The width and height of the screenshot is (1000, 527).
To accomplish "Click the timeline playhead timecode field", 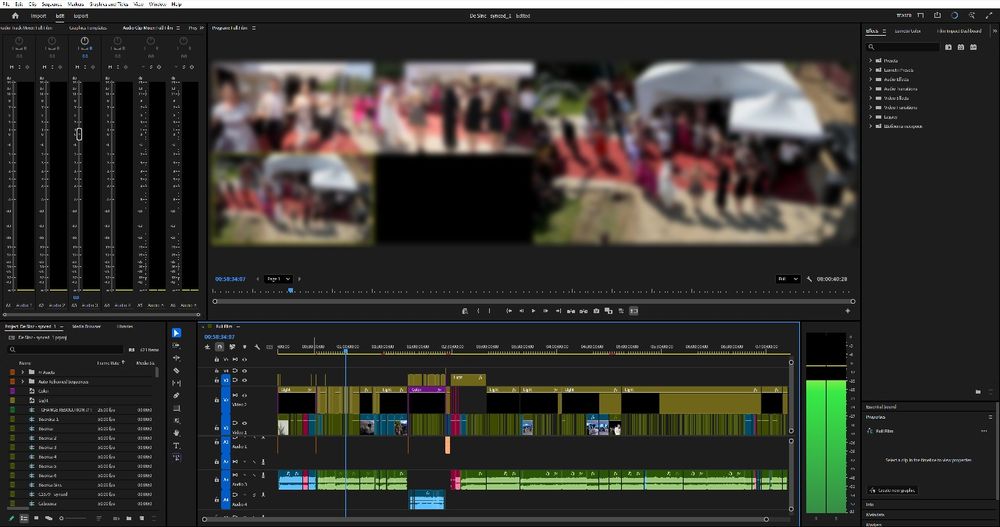I will pos(219,336).
